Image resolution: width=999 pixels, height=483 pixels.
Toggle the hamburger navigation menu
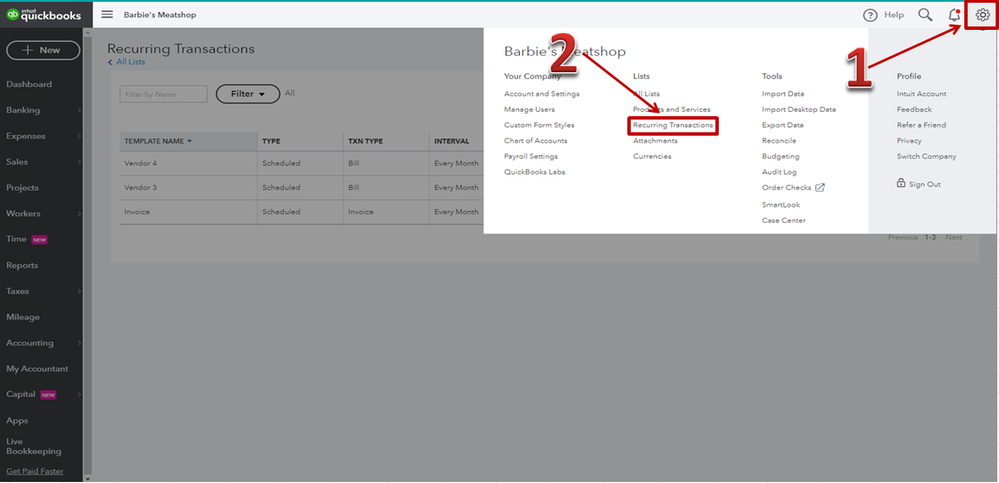(x=107, y=15)
